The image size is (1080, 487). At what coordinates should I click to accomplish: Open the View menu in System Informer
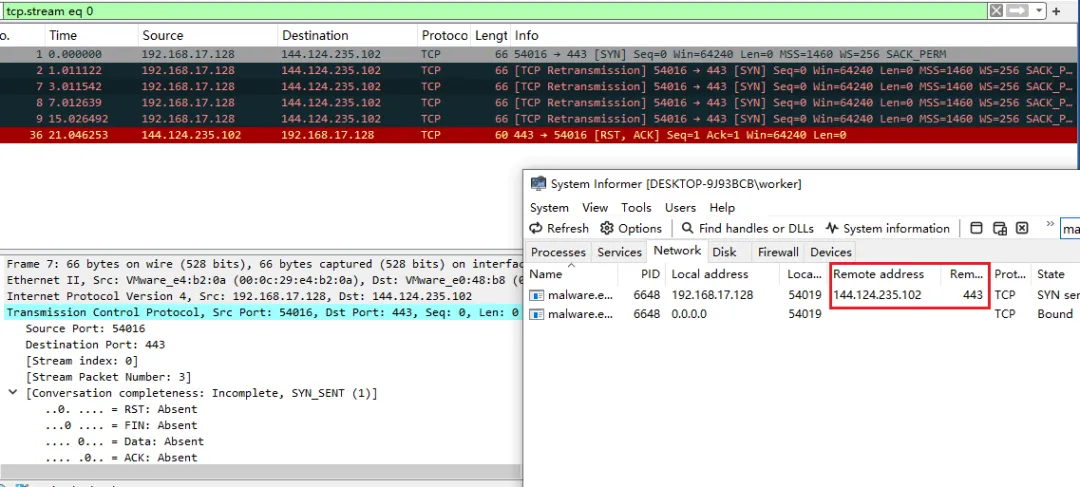595,208
